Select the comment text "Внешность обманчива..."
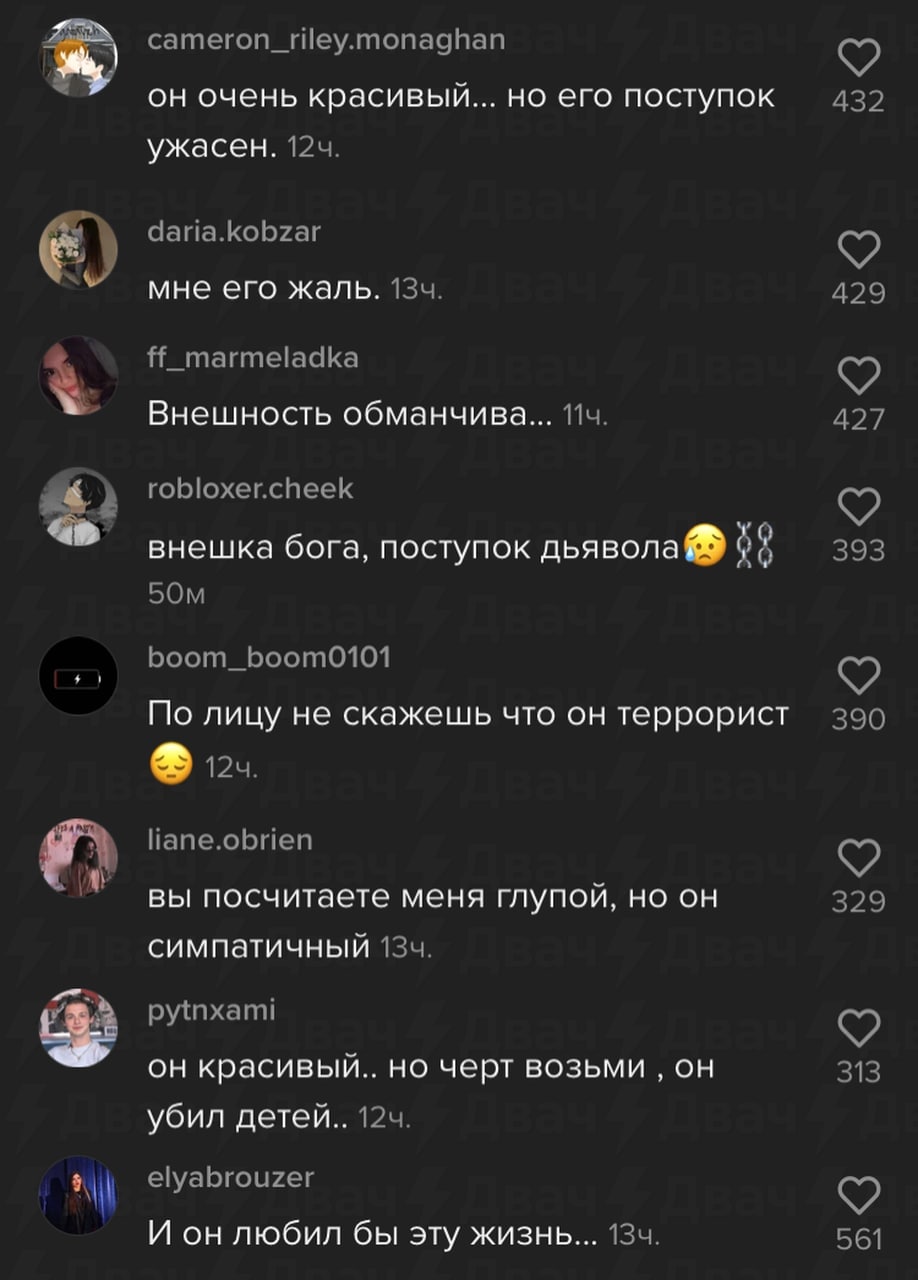This screenshot has width=918, height=1280. 349,414
